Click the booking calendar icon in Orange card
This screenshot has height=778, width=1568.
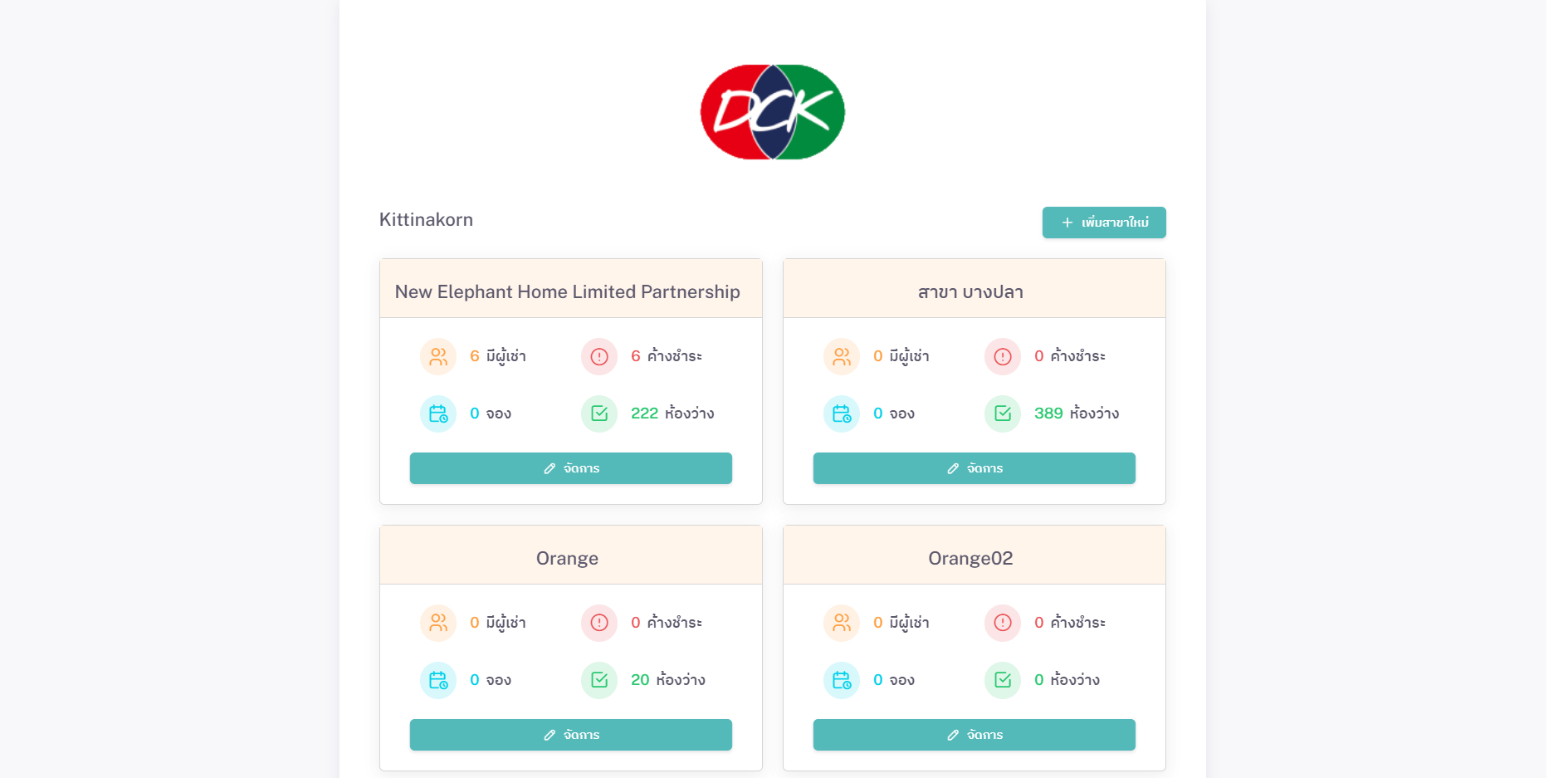point(438,680)
